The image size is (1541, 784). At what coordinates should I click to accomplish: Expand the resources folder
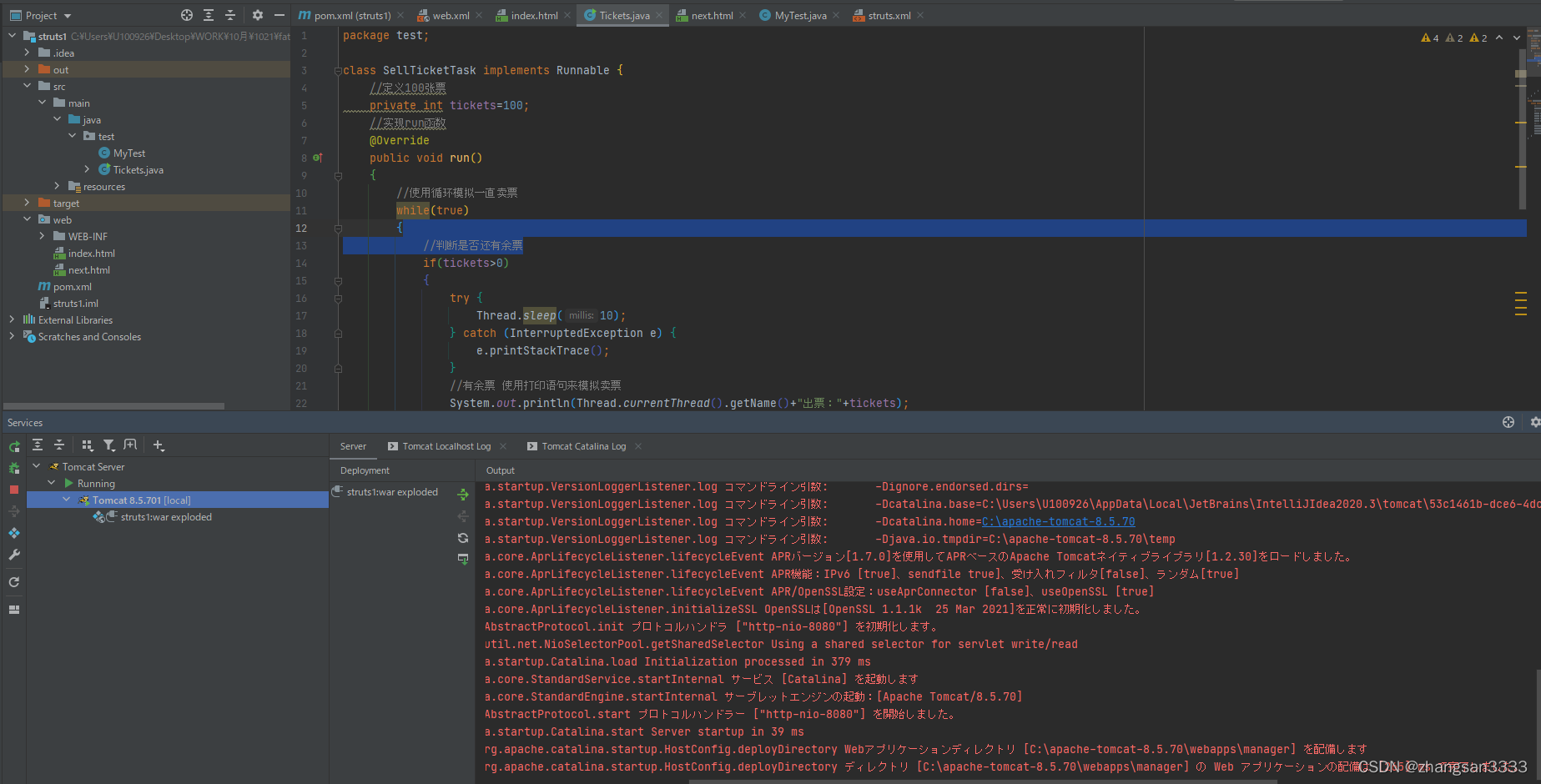(x=57, y=186)
